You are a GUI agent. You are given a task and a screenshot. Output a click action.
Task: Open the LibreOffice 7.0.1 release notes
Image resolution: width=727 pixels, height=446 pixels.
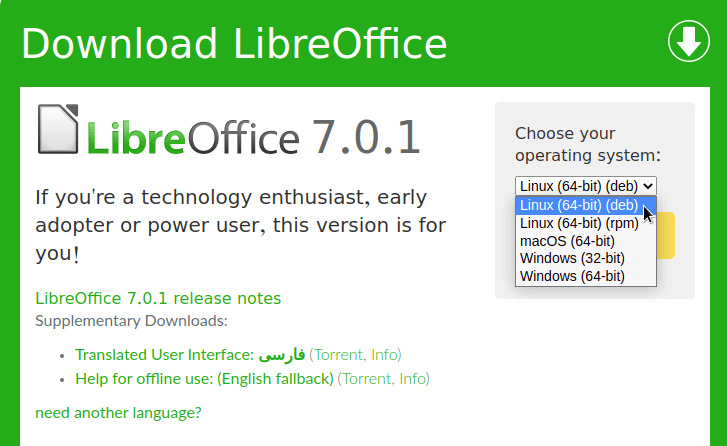tap(158, 298)
